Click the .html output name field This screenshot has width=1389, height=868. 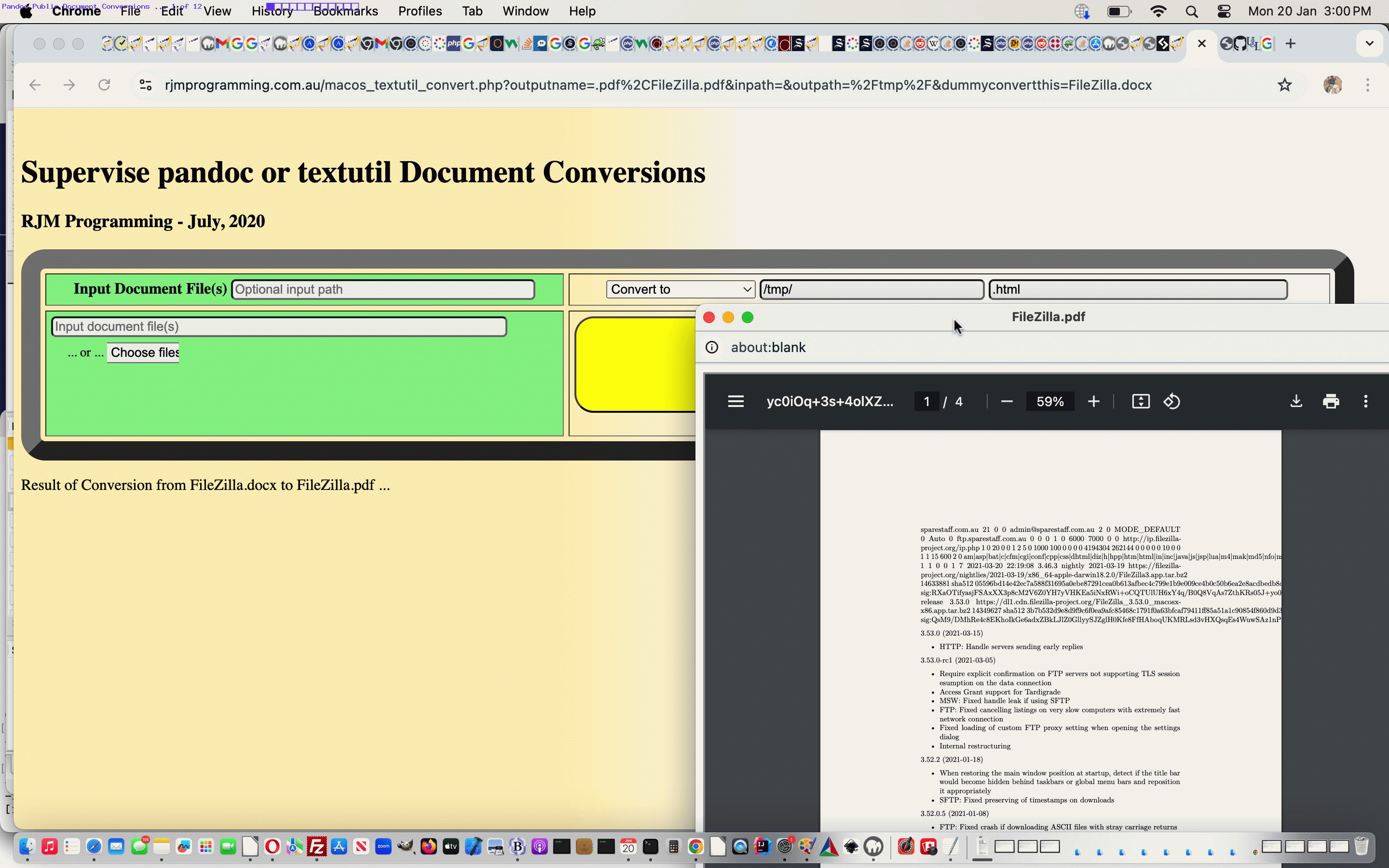(1138, 289)
